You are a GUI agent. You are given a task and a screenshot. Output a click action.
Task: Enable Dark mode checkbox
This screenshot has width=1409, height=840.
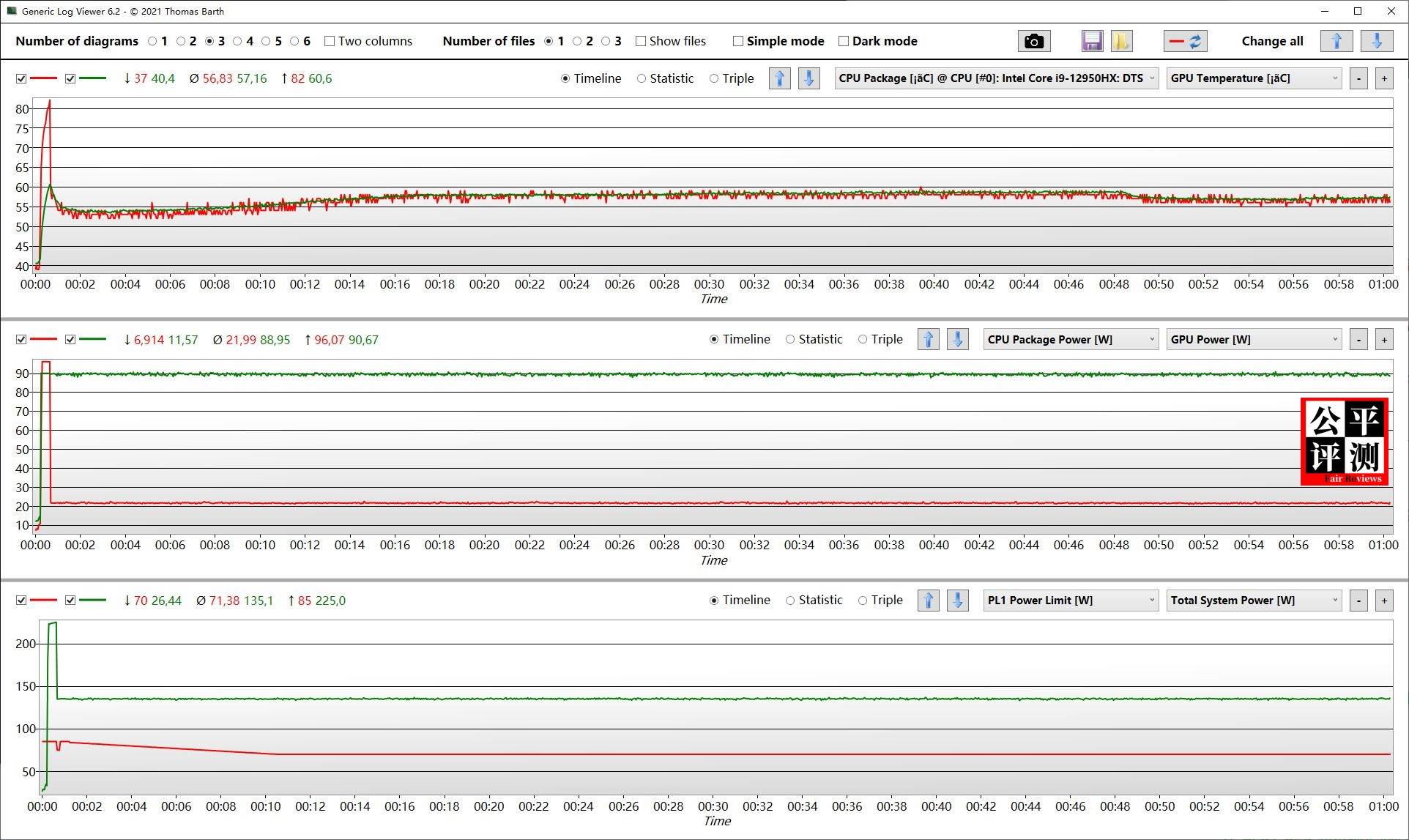(x=844, y=41)
